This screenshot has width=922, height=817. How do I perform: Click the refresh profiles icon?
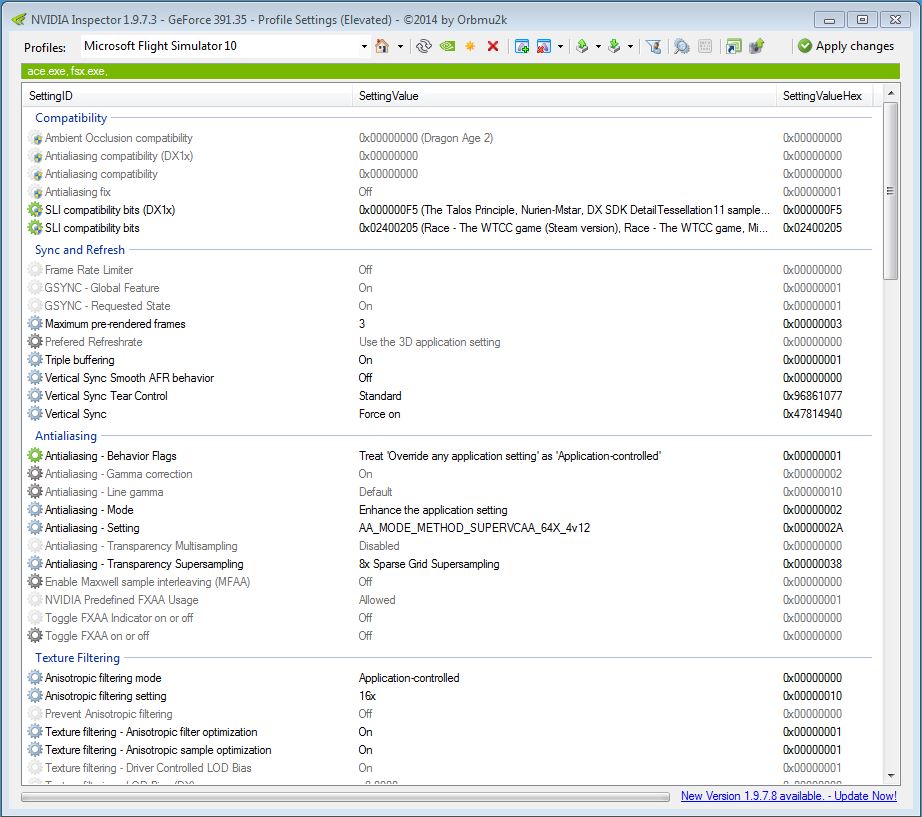pos(423,46)
